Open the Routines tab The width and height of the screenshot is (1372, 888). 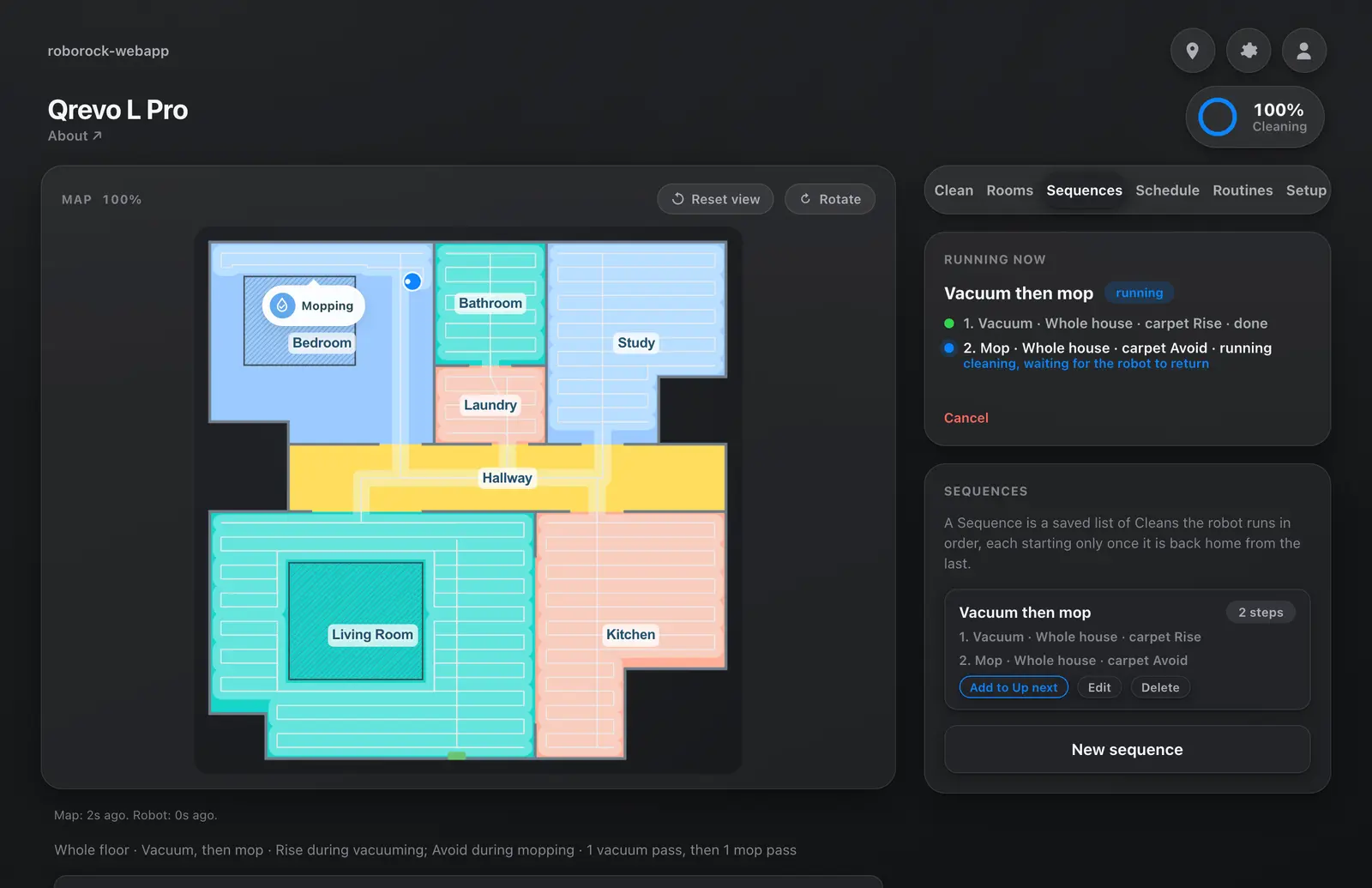tap(1243, 190)
